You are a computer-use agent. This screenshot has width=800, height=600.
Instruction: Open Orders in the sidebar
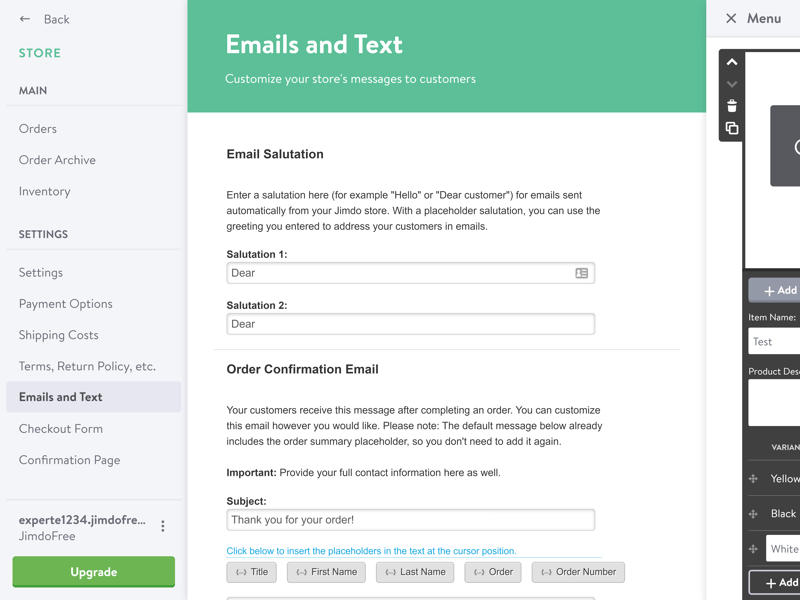pyautogui.click(x=38, y=129)
